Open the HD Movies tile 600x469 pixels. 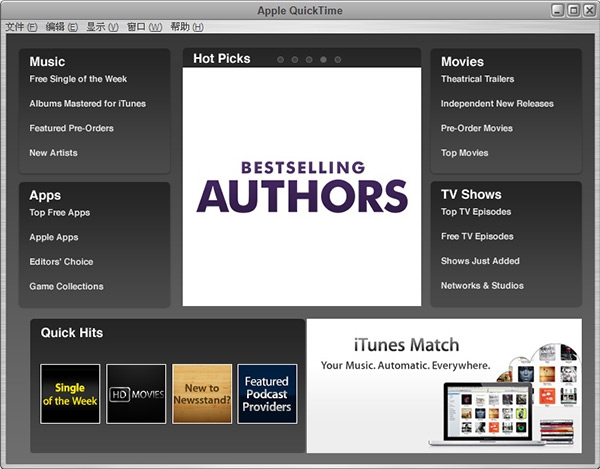point(136,394)
